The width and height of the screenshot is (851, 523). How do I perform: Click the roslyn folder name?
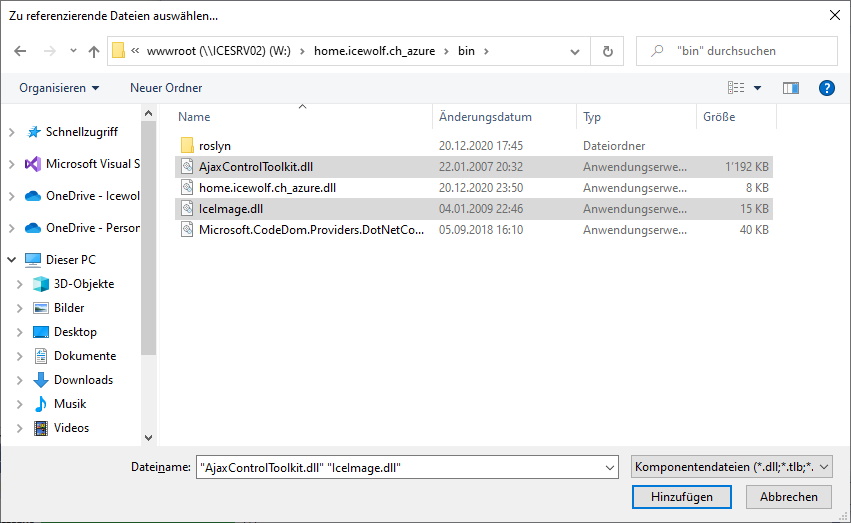click(x=215, y=146)
